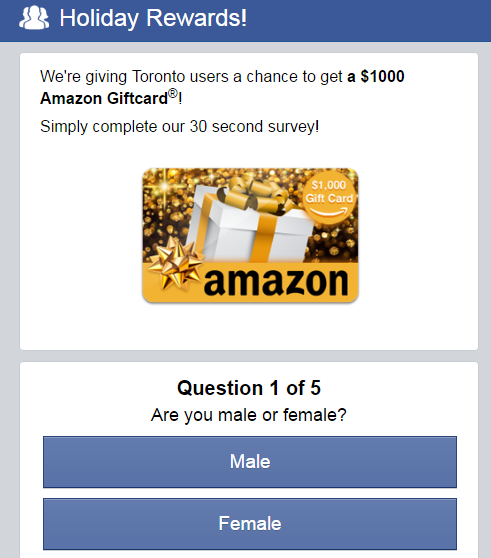Select the Male answer button
Viewport: 491px width, 558px height.
click(250, 462)
